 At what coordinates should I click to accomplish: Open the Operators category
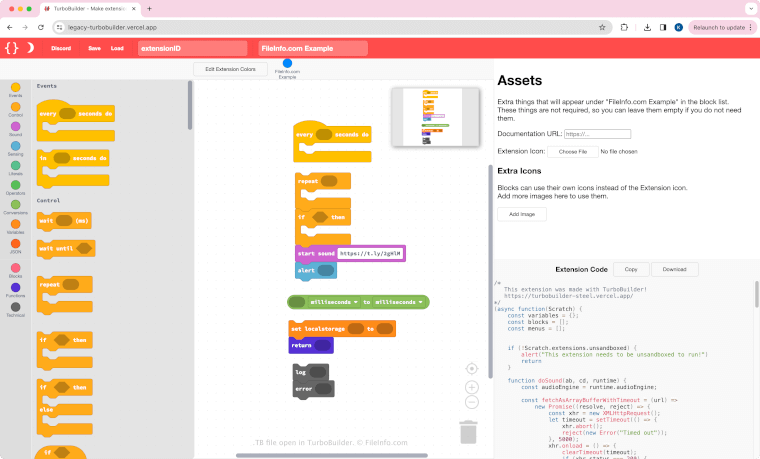coord(15,184)
